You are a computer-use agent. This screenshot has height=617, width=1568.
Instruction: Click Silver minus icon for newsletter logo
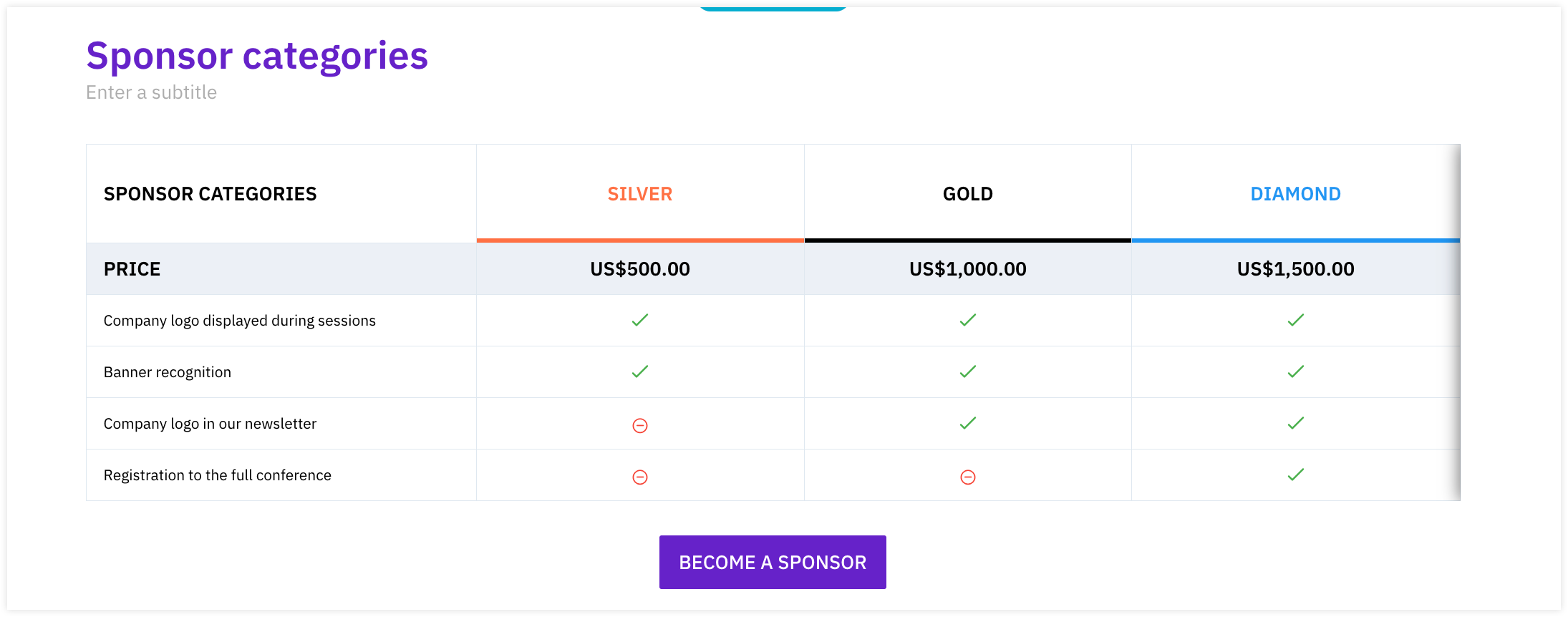pyautogui.click(x=640, y=426)
